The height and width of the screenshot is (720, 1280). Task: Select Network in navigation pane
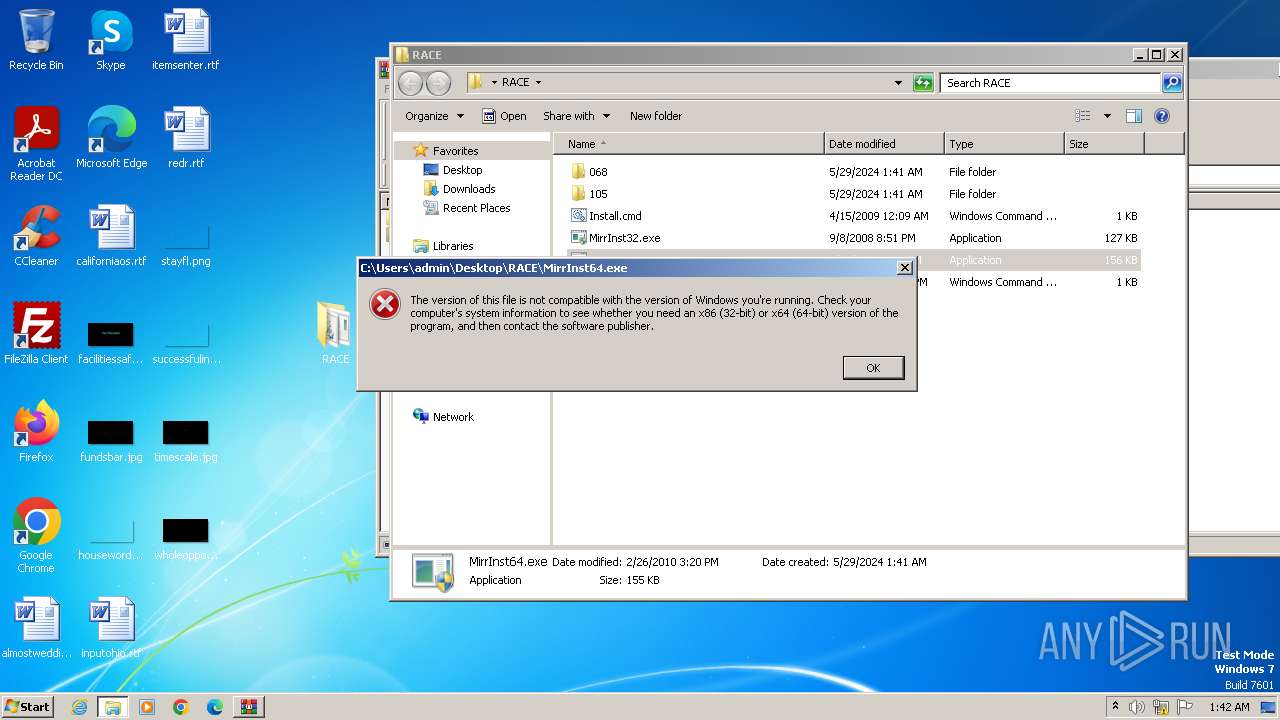point(453,417)
